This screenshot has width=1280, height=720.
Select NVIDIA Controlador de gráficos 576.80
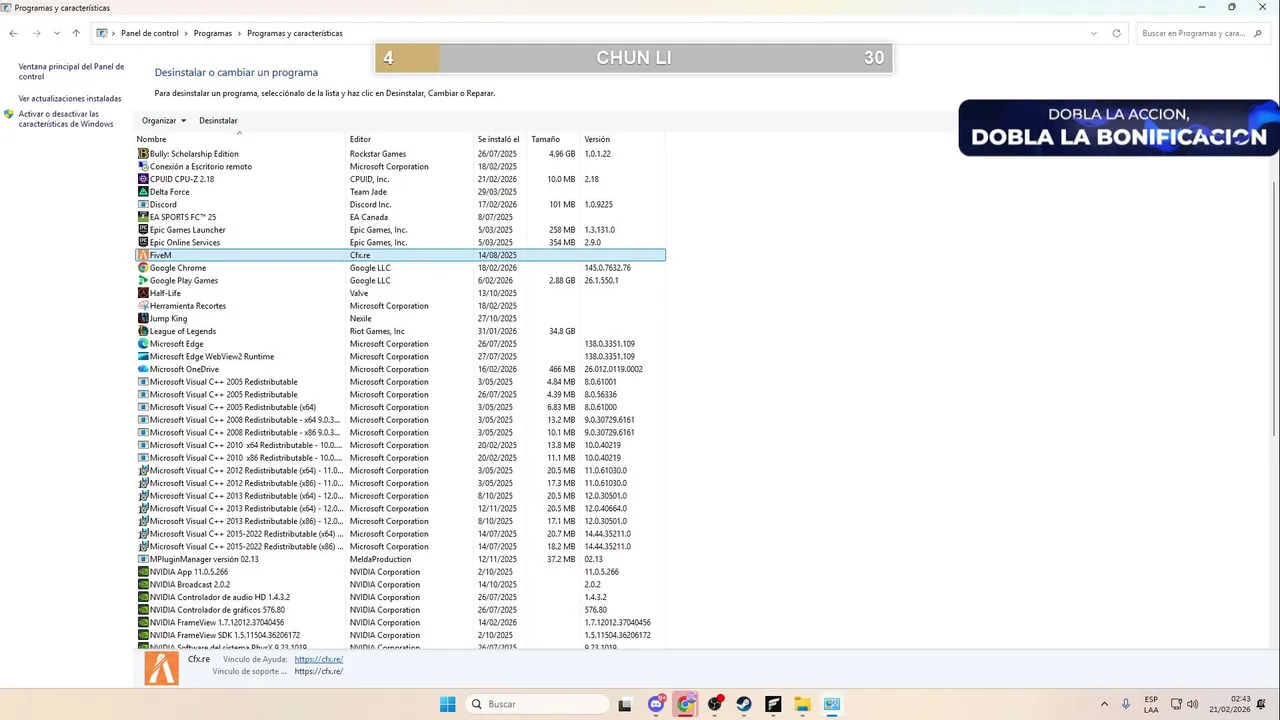[400, 610]
